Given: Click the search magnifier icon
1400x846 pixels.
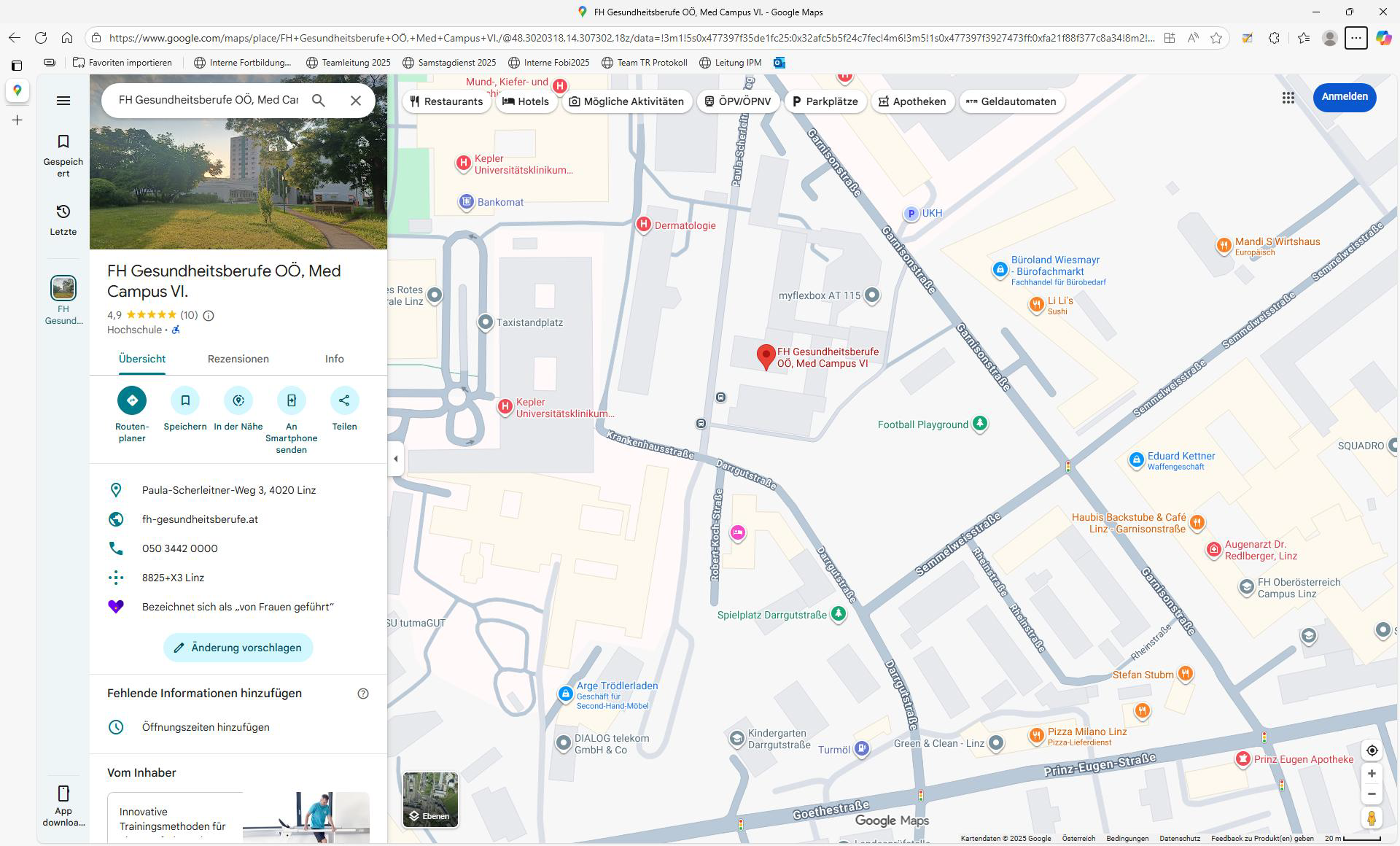Looking at the screenshot, I should pos(319,101).
